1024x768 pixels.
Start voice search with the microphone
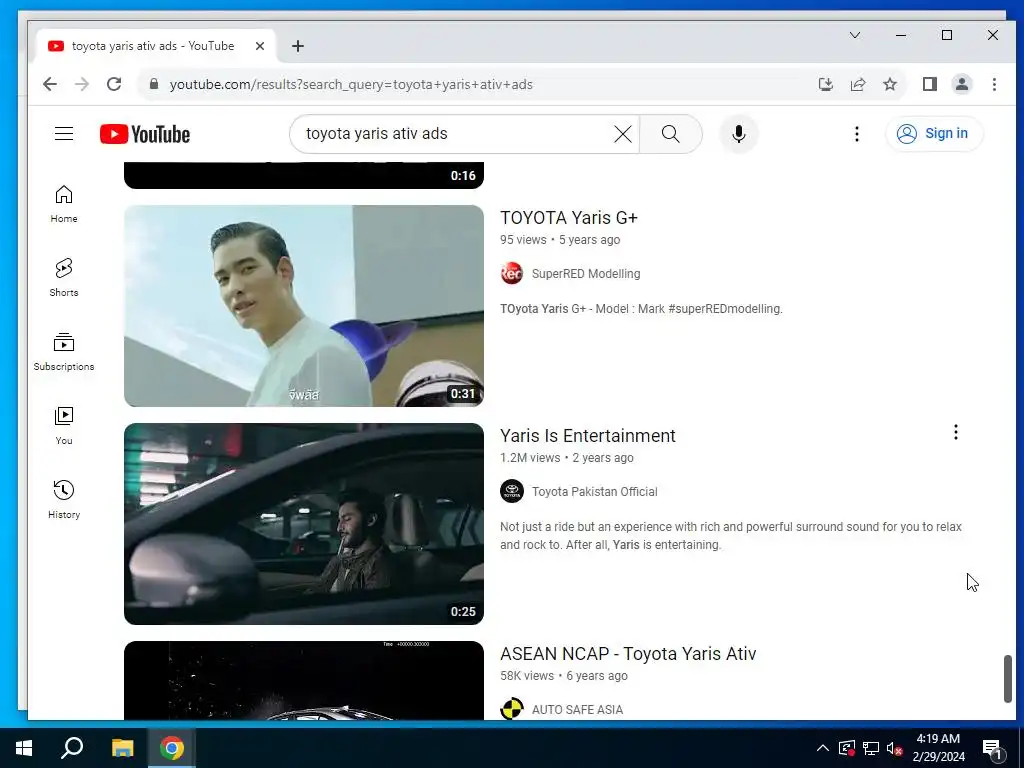(x=739, y=134)
